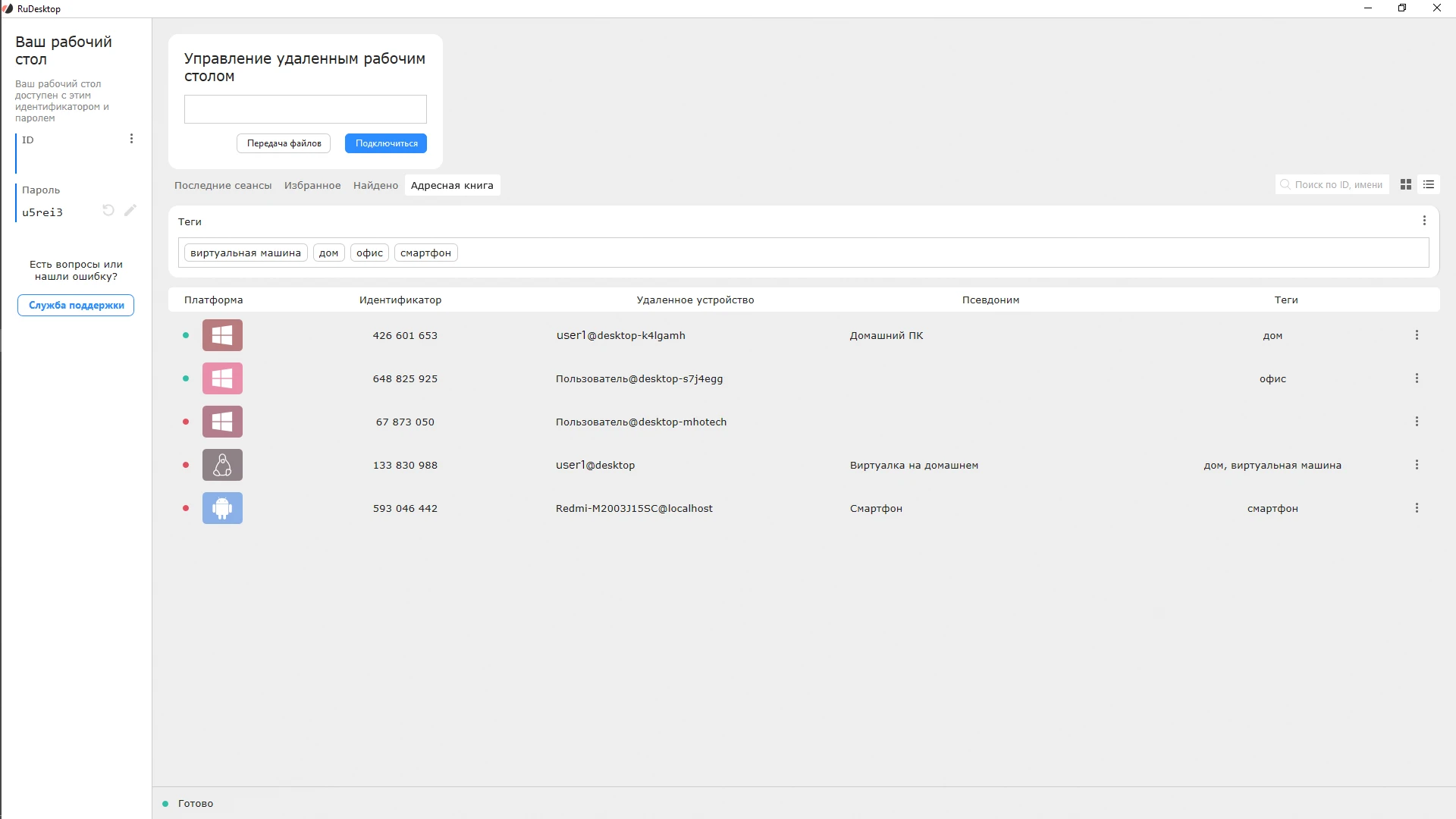Switch to the Избранное tab
Image resolution: width=1456 pixels, height=819 pixels.
[312, 185]
